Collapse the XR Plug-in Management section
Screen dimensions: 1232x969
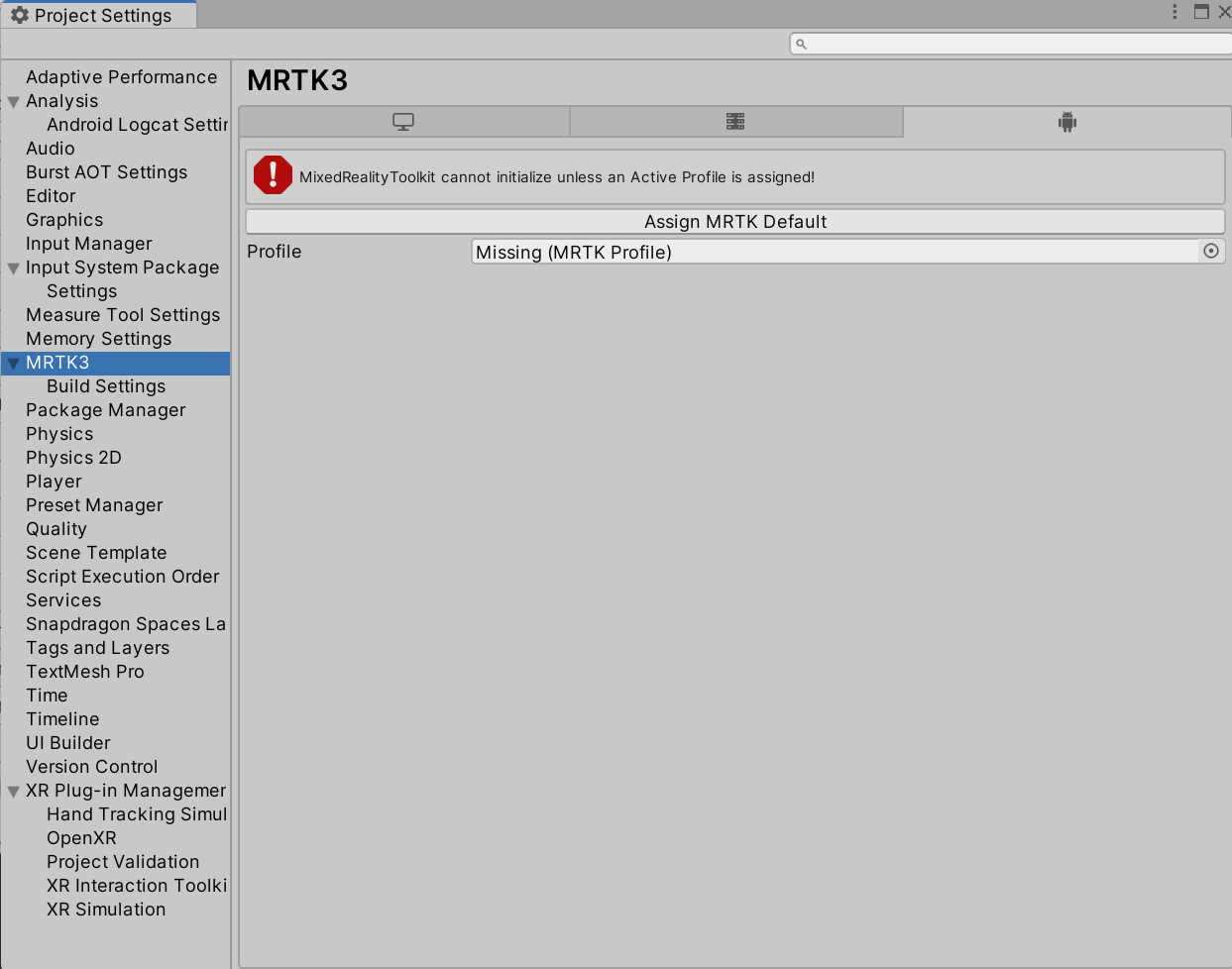[14, 791]
